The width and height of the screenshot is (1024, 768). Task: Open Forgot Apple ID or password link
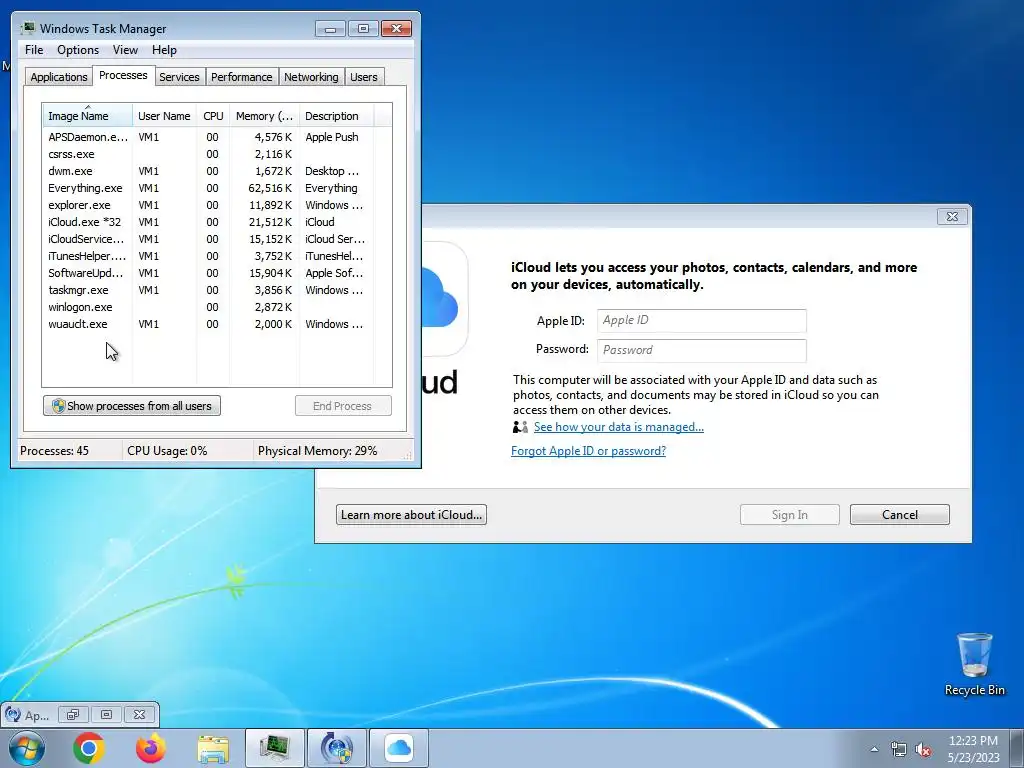[x=588, y=451]
